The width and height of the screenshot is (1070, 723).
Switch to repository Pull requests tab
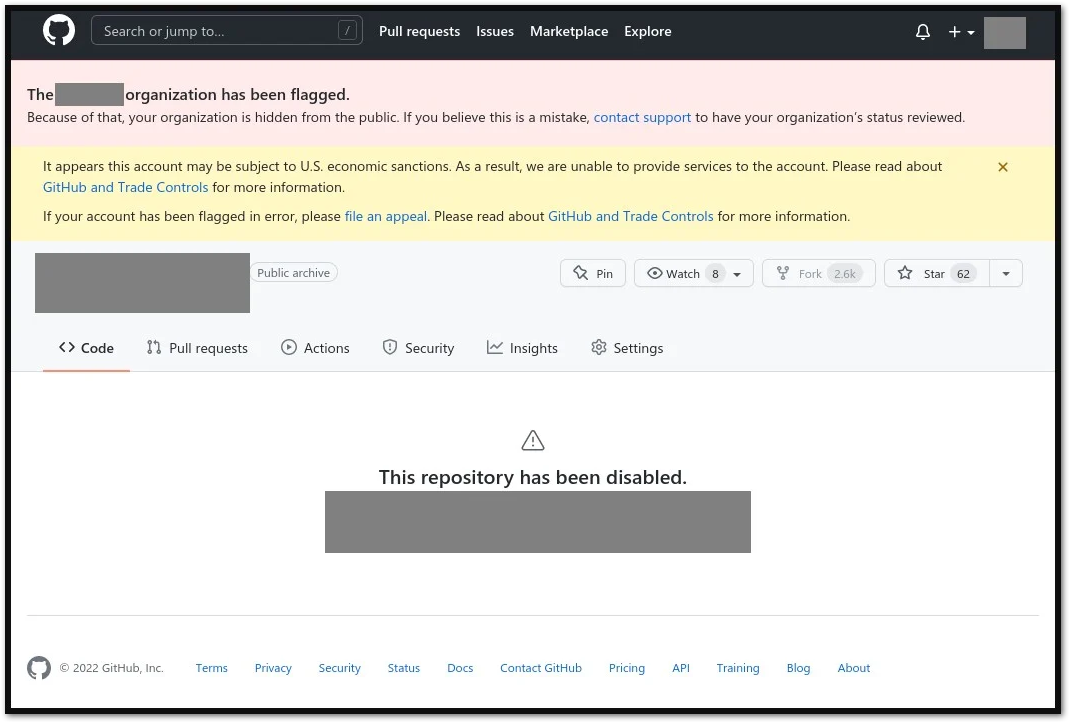tap(197, 348)
